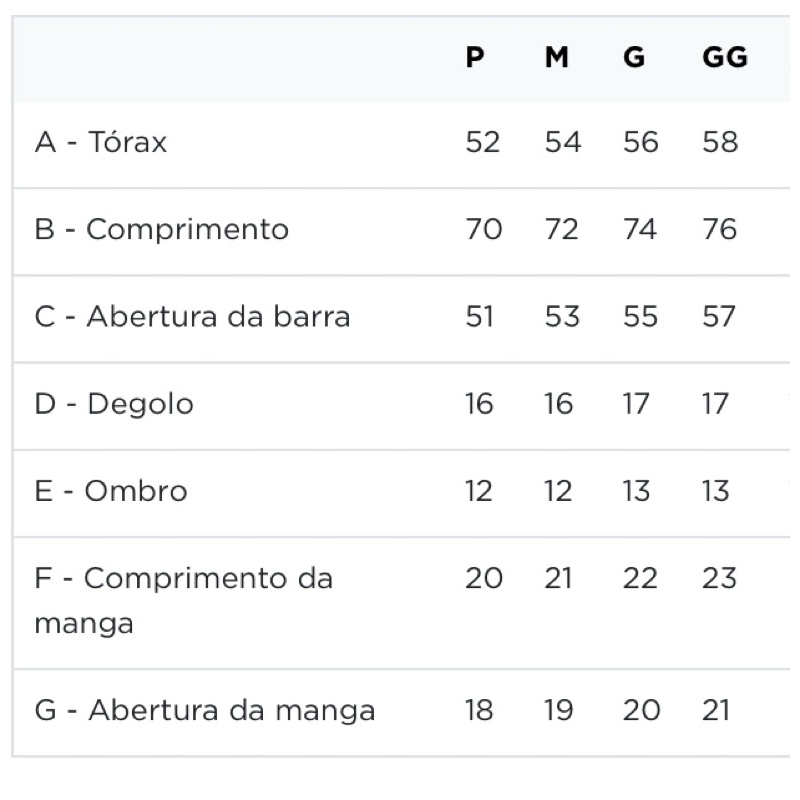800x800 pixels.
Task: Click the E - Ombro row label
Action: point(111,491)
